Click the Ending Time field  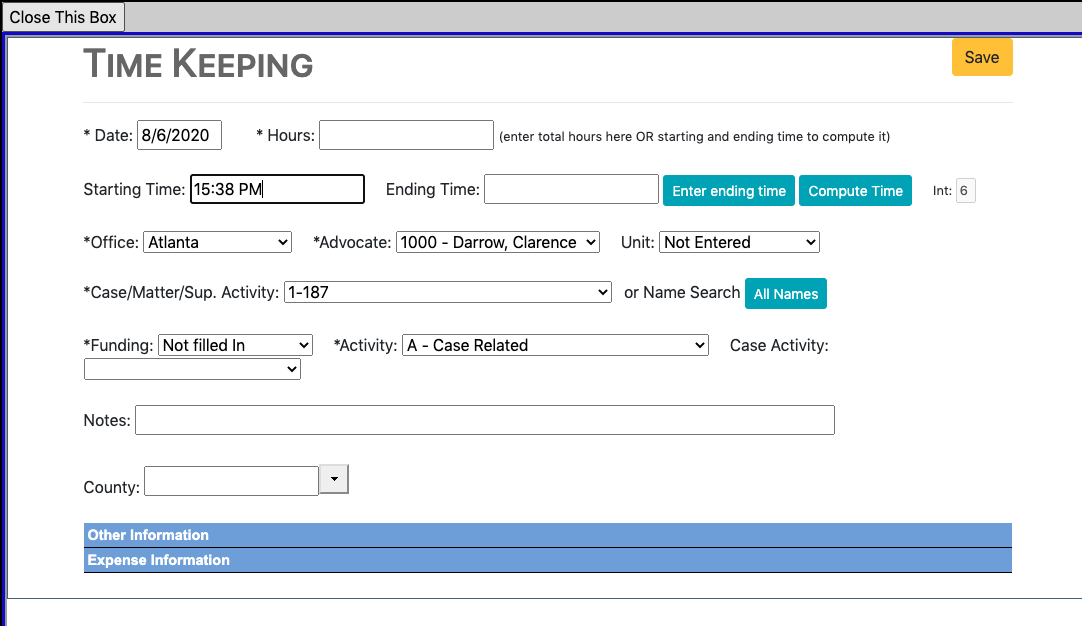(x=570, y=189)
